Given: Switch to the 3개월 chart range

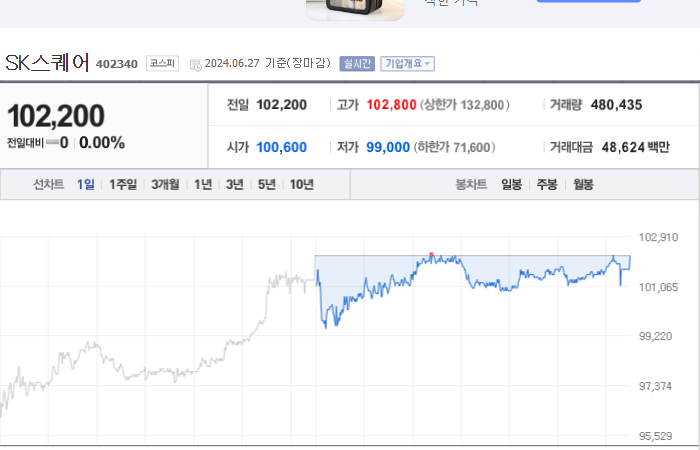Looking at the screenshot, I should tap(165, 184).
